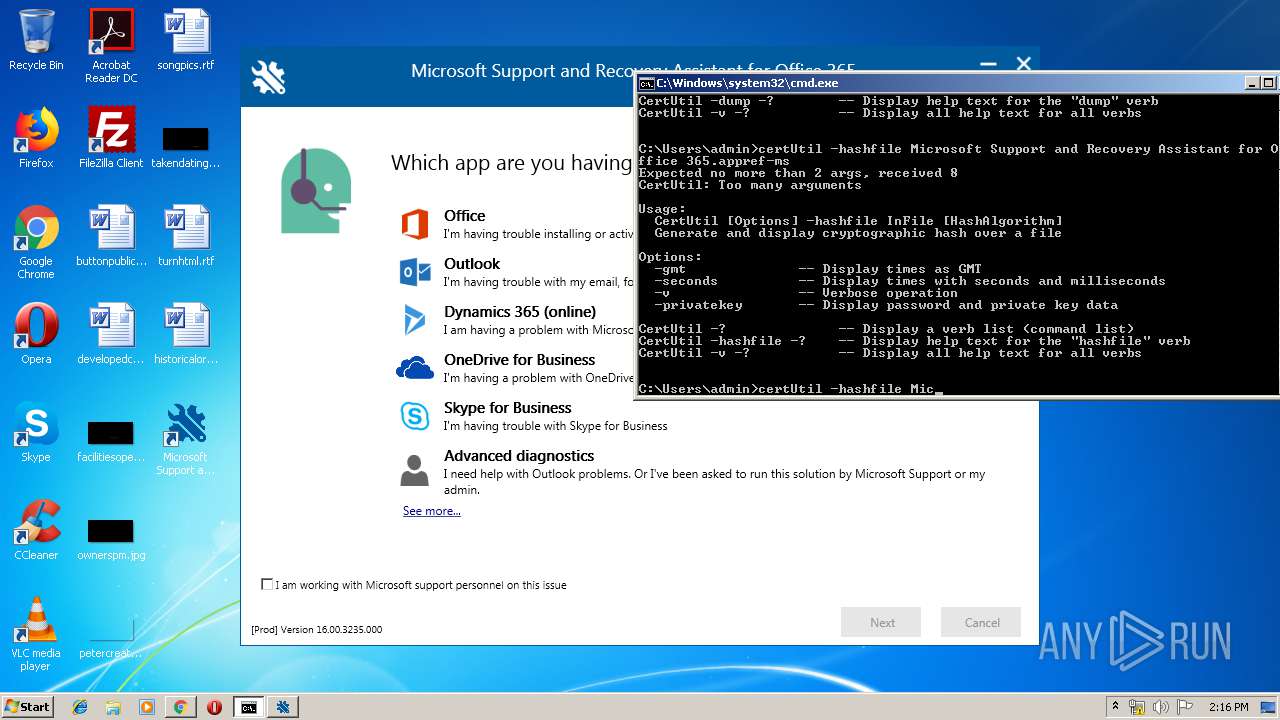Select the Outlook app icon

(415, 272)
